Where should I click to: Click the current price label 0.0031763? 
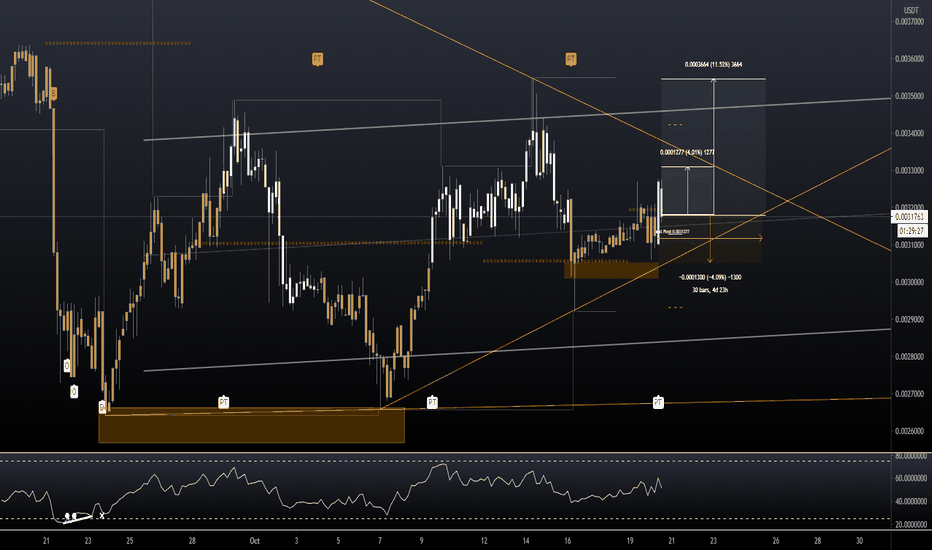909,217
